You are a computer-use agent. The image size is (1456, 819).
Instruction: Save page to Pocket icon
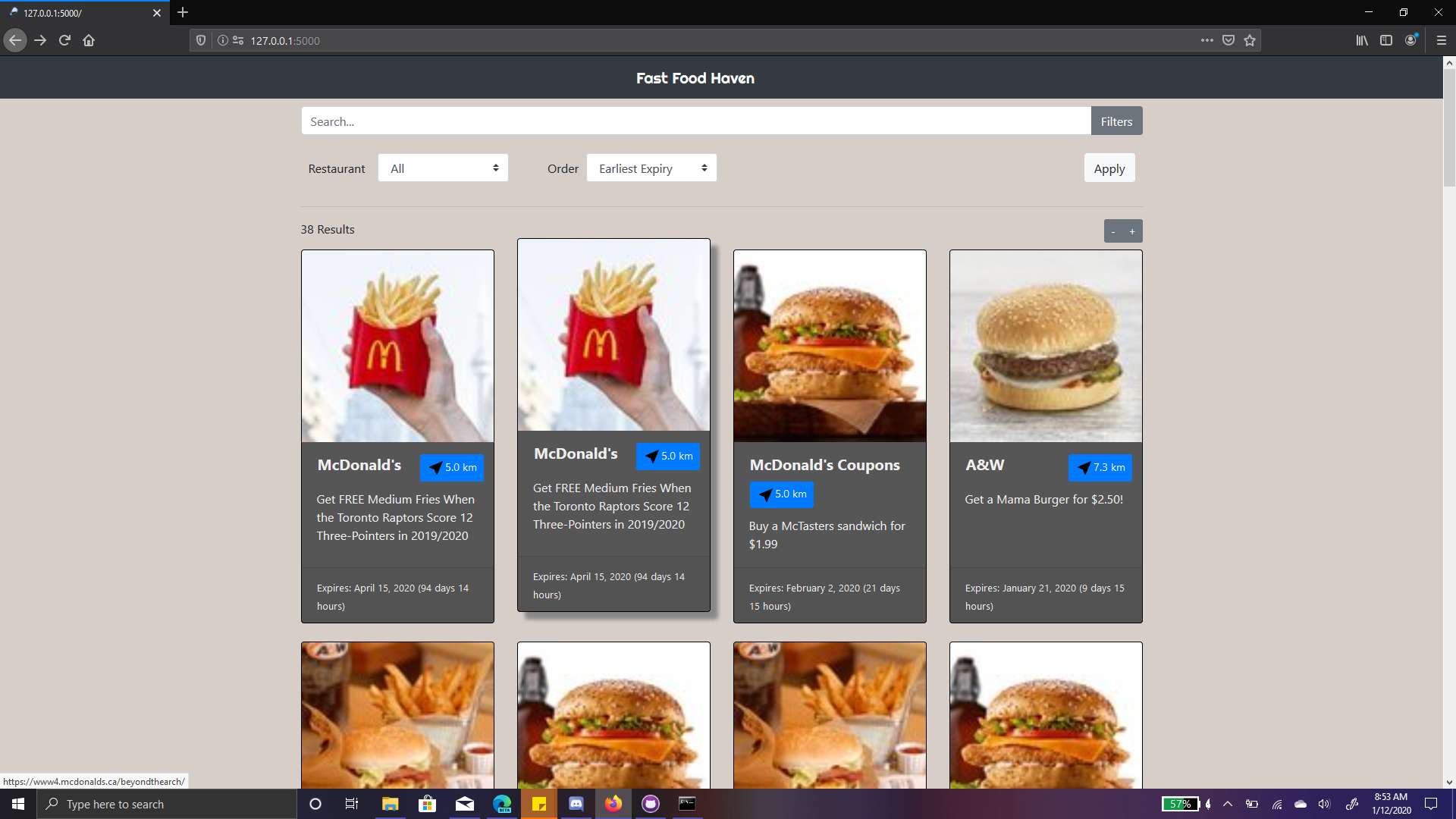coord(1228,40)
